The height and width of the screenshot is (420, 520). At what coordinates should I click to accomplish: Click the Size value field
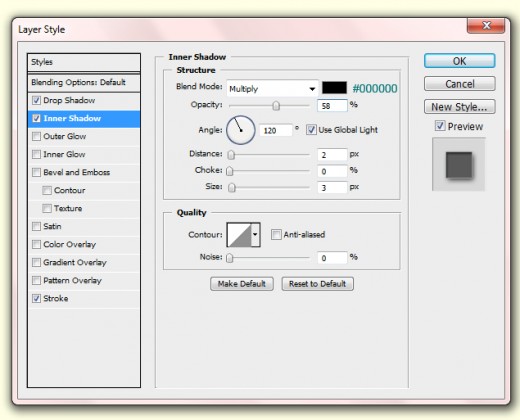coord(332,188)
